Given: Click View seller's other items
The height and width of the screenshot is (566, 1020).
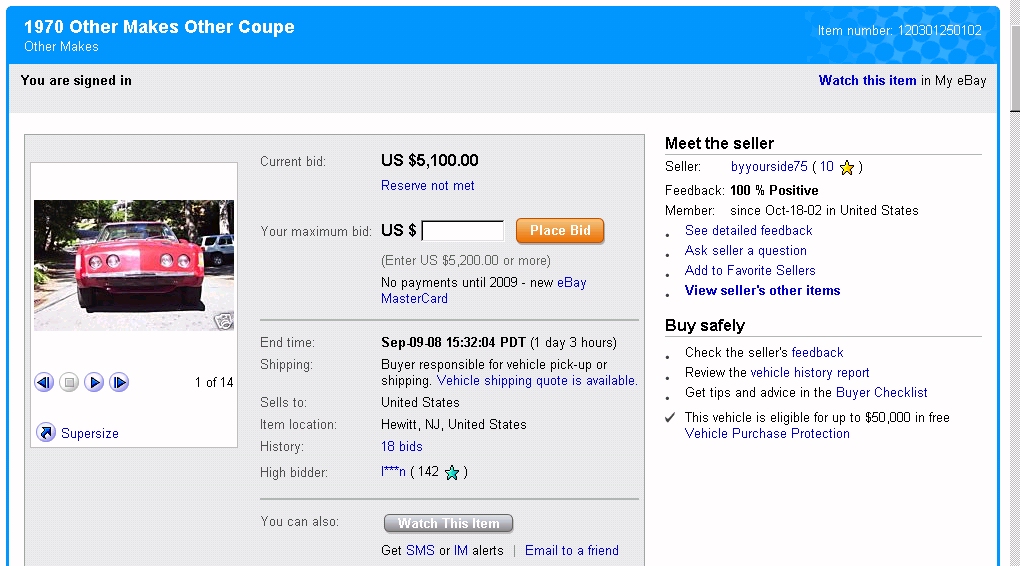Looking at the screenshot, I should tap(762, 291).
